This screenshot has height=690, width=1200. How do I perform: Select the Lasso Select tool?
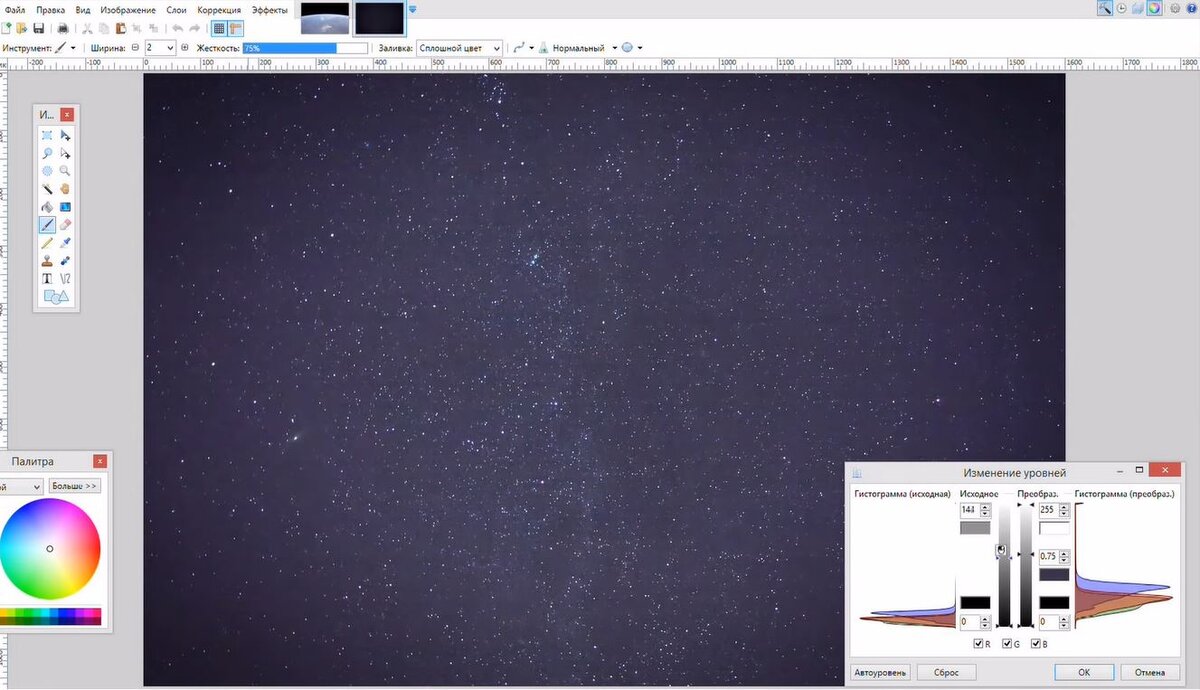(x=47, y=153)
